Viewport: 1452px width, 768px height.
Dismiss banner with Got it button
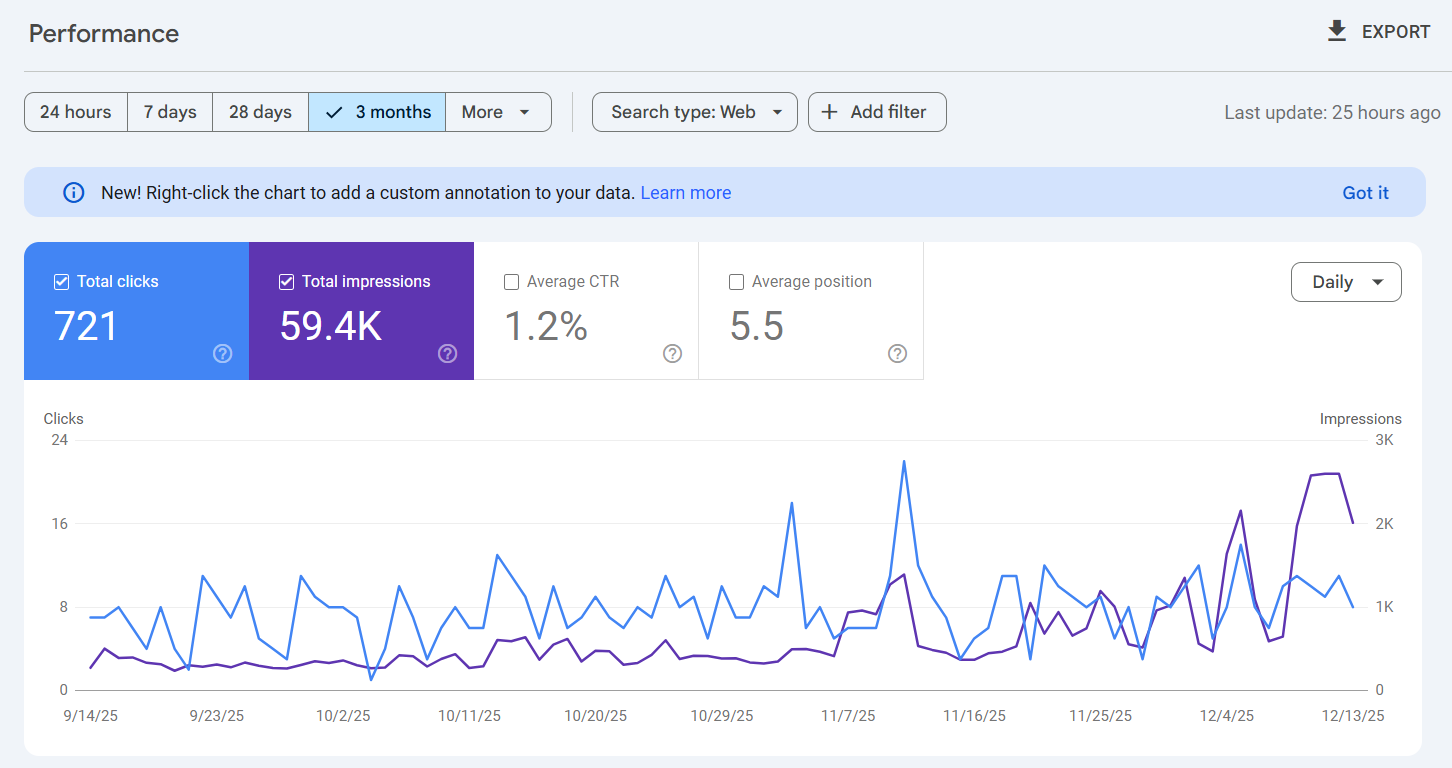coord(1365,193)
